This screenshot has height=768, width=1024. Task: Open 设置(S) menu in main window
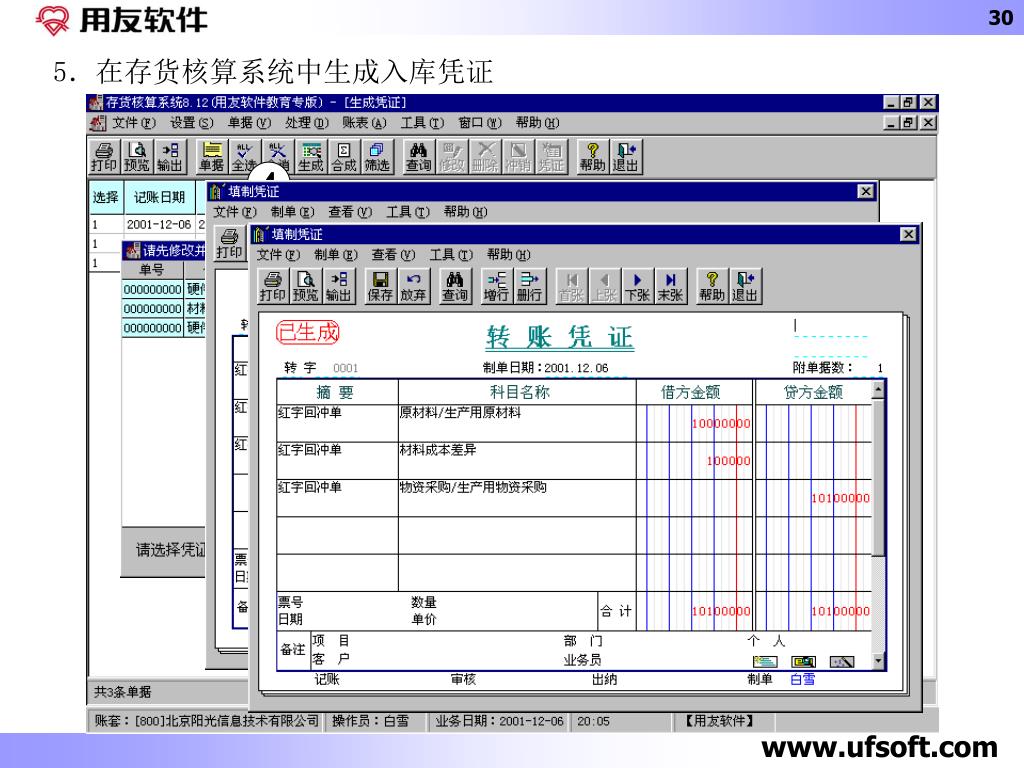pos(192,123)
